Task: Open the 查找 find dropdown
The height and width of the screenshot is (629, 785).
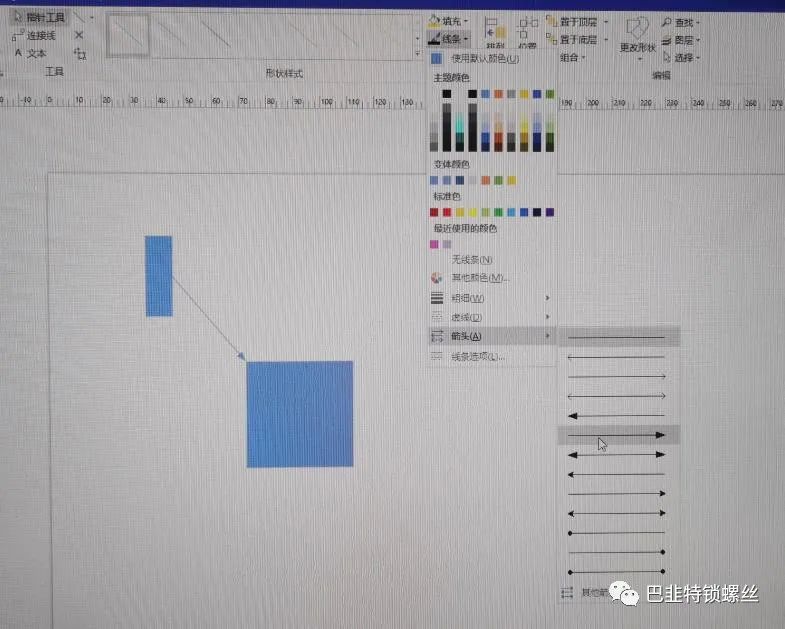Action: (x=681, y=23)
